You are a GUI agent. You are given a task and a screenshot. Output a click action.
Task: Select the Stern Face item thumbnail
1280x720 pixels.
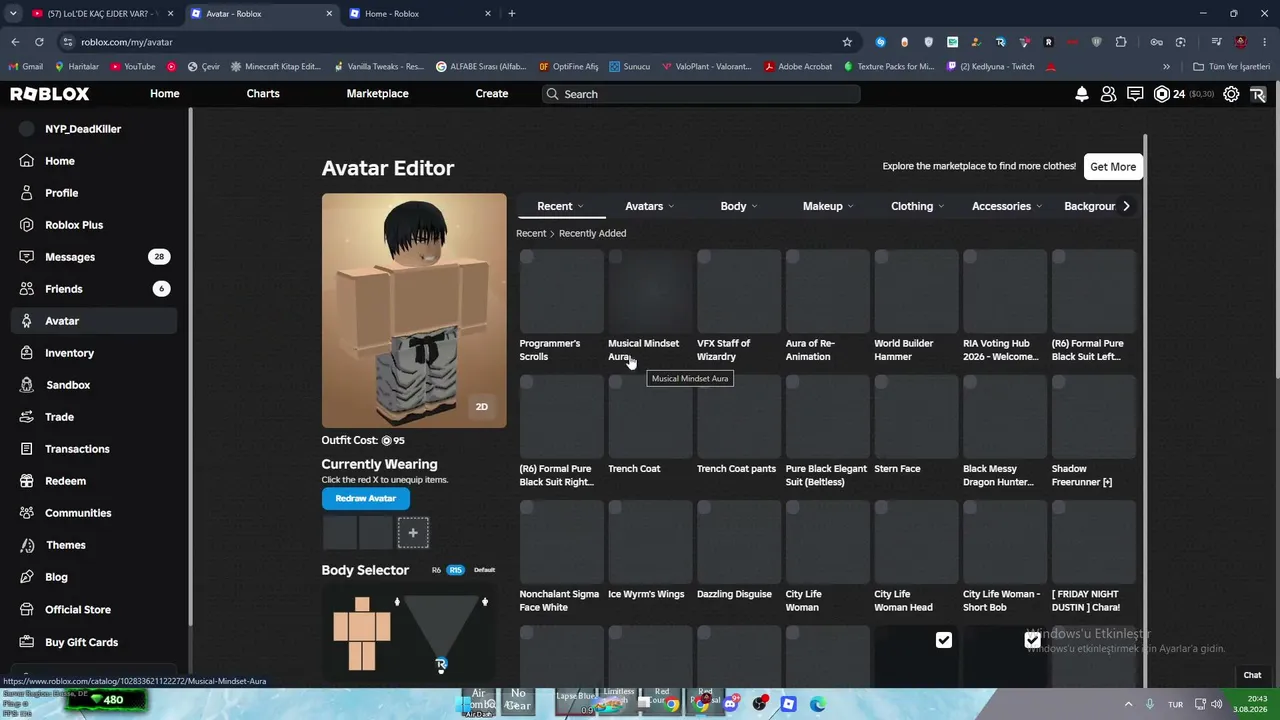(916, 416)
